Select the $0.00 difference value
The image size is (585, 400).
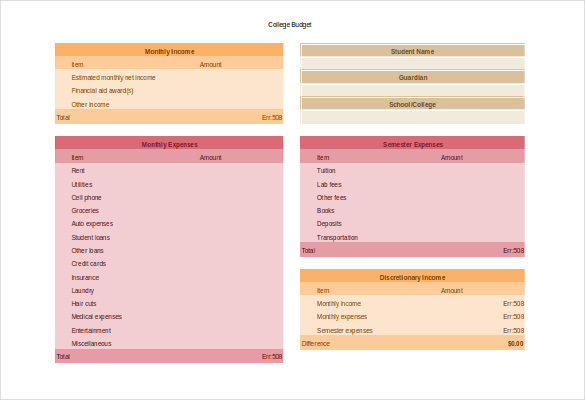coord(516,343)
